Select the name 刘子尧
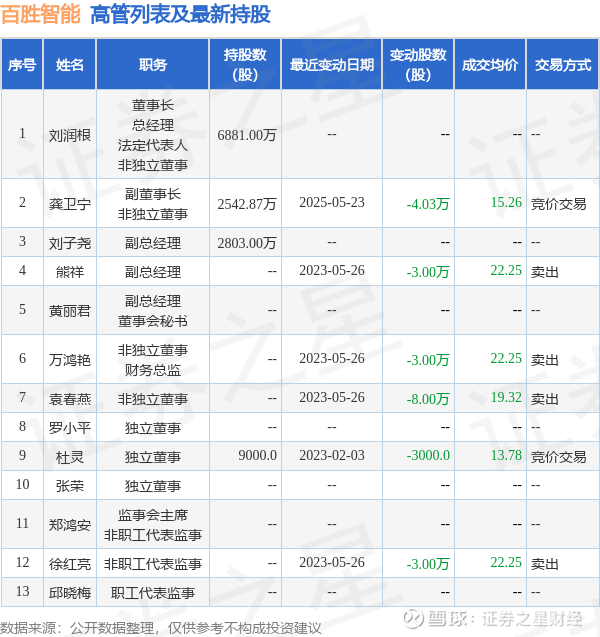Viewport: 600px width, 637px height. [70, 243]
